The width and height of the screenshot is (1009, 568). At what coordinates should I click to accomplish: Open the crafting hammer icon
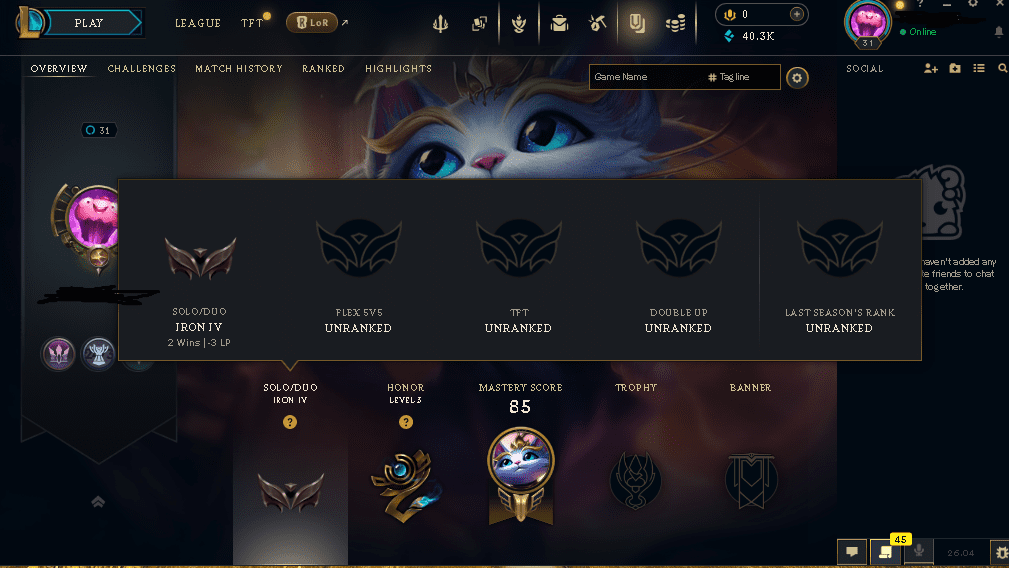pos(597,24)
